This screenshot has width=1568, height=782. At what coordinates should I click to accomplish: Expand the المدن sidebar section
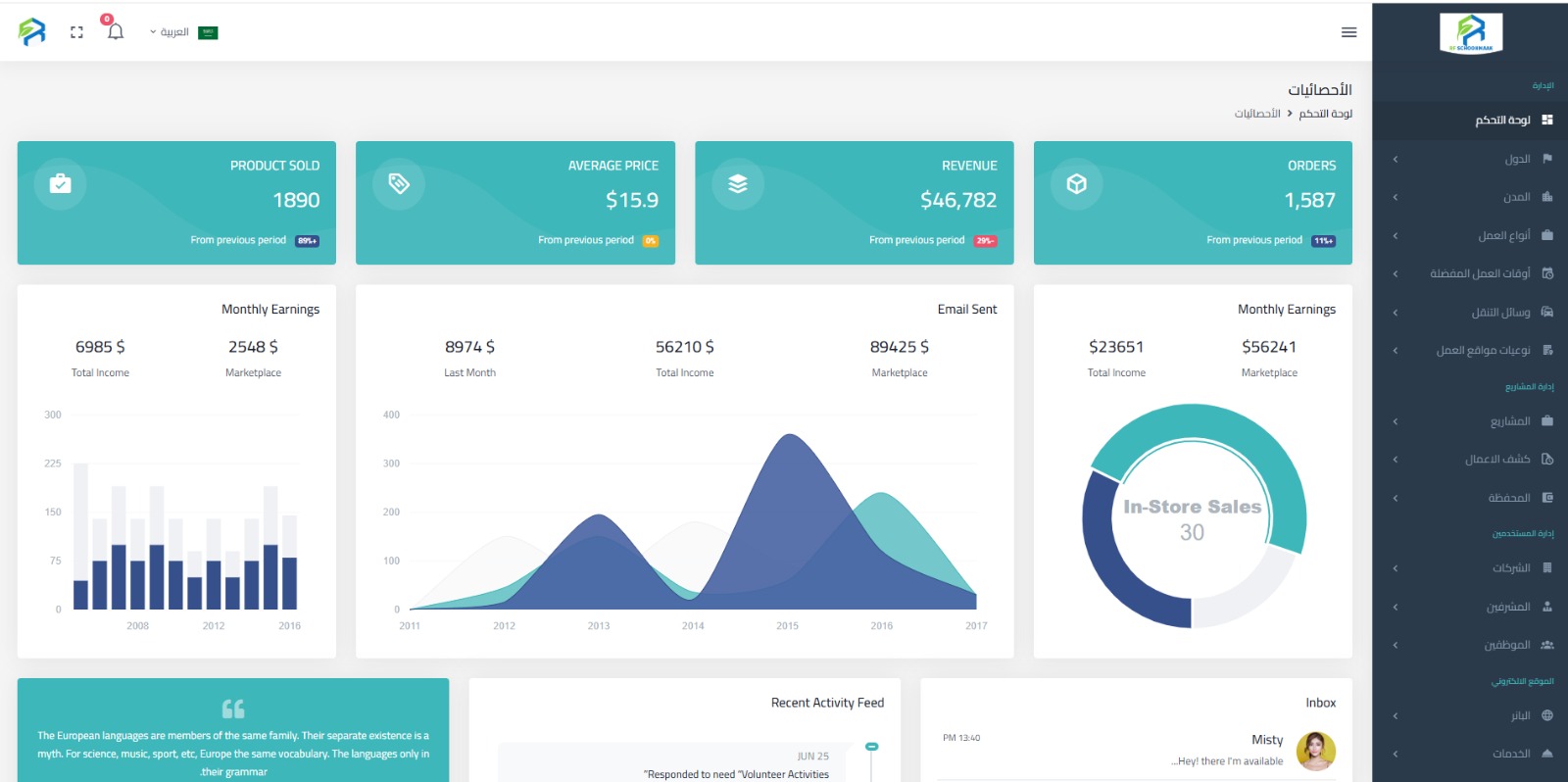point(1516,197)
